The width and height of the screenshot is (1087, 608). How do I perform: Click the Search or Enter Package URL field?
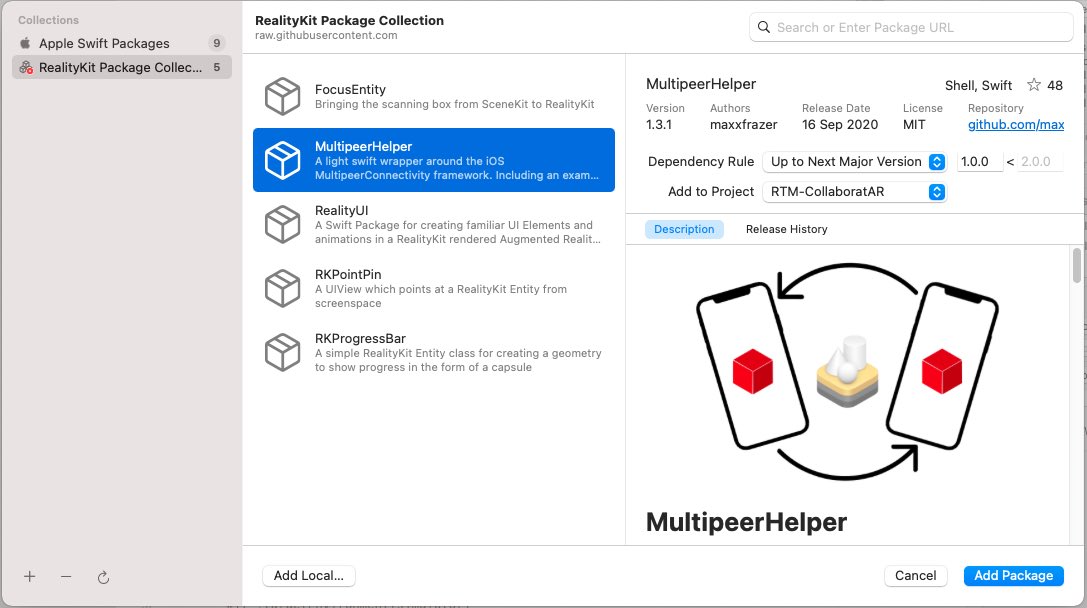[911, 27]
